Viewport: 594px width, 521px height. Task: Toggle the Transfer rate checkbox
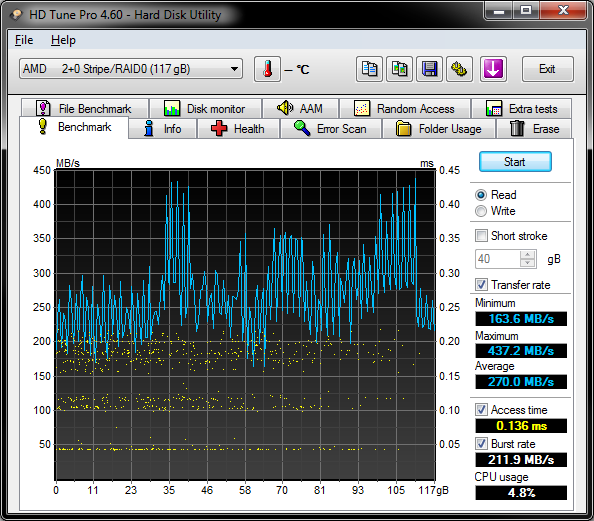tap(481, 285)
